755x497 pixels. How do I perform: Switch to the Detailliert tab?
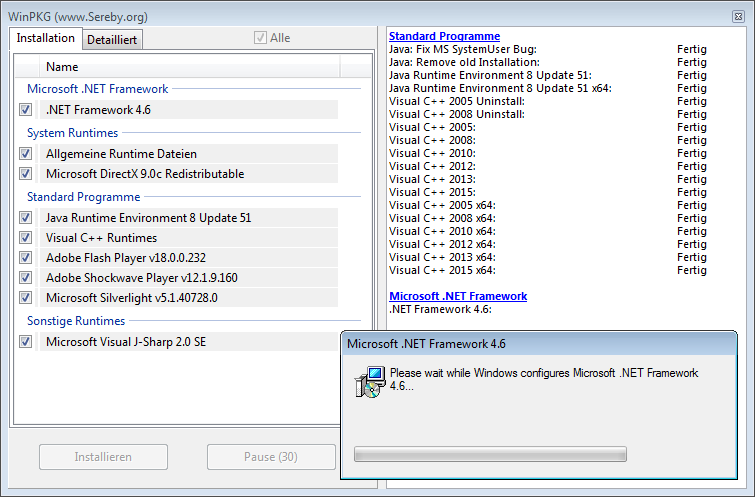coord(112,39)
